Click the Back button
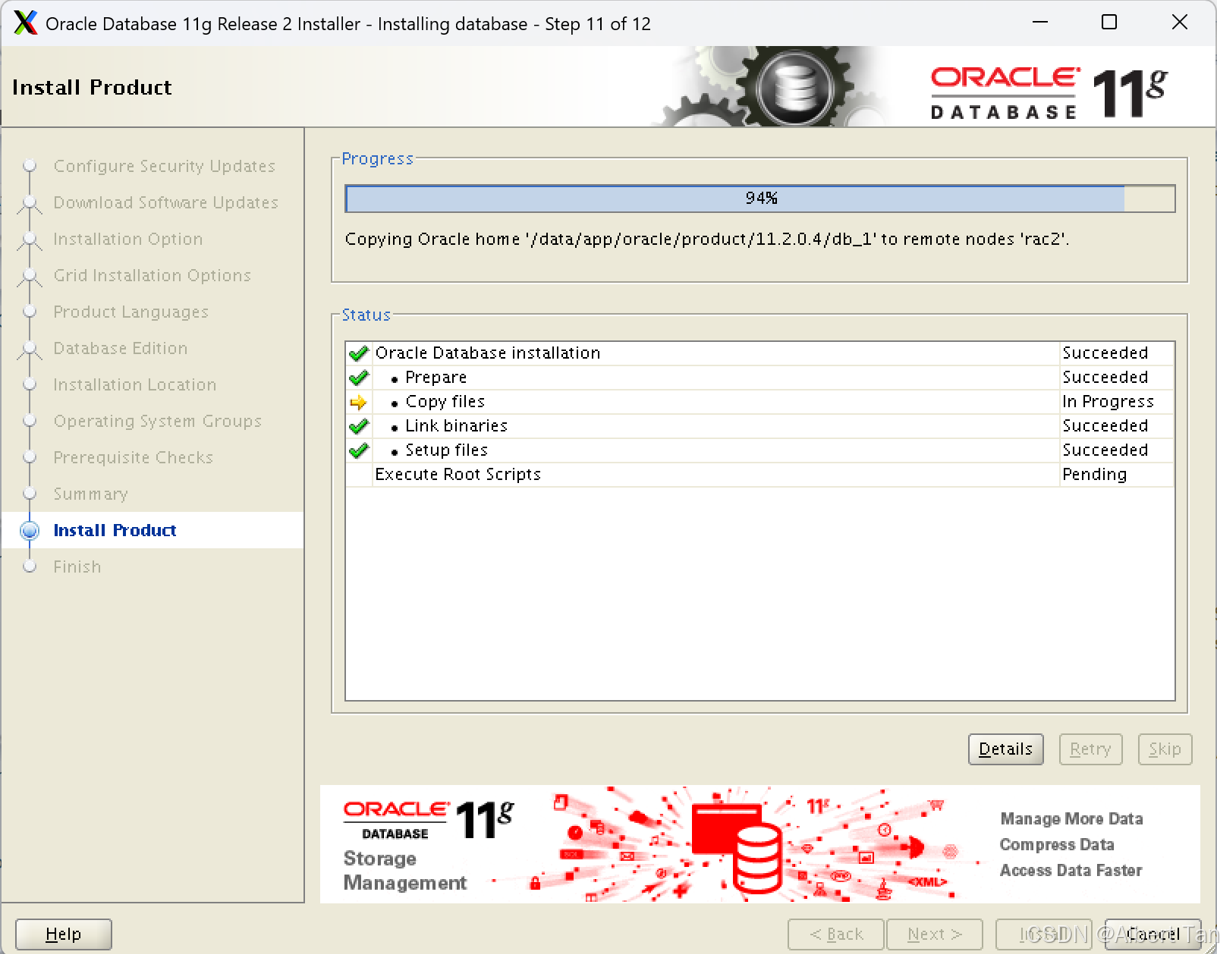The image size is (1224, 954). pos(836,934)
